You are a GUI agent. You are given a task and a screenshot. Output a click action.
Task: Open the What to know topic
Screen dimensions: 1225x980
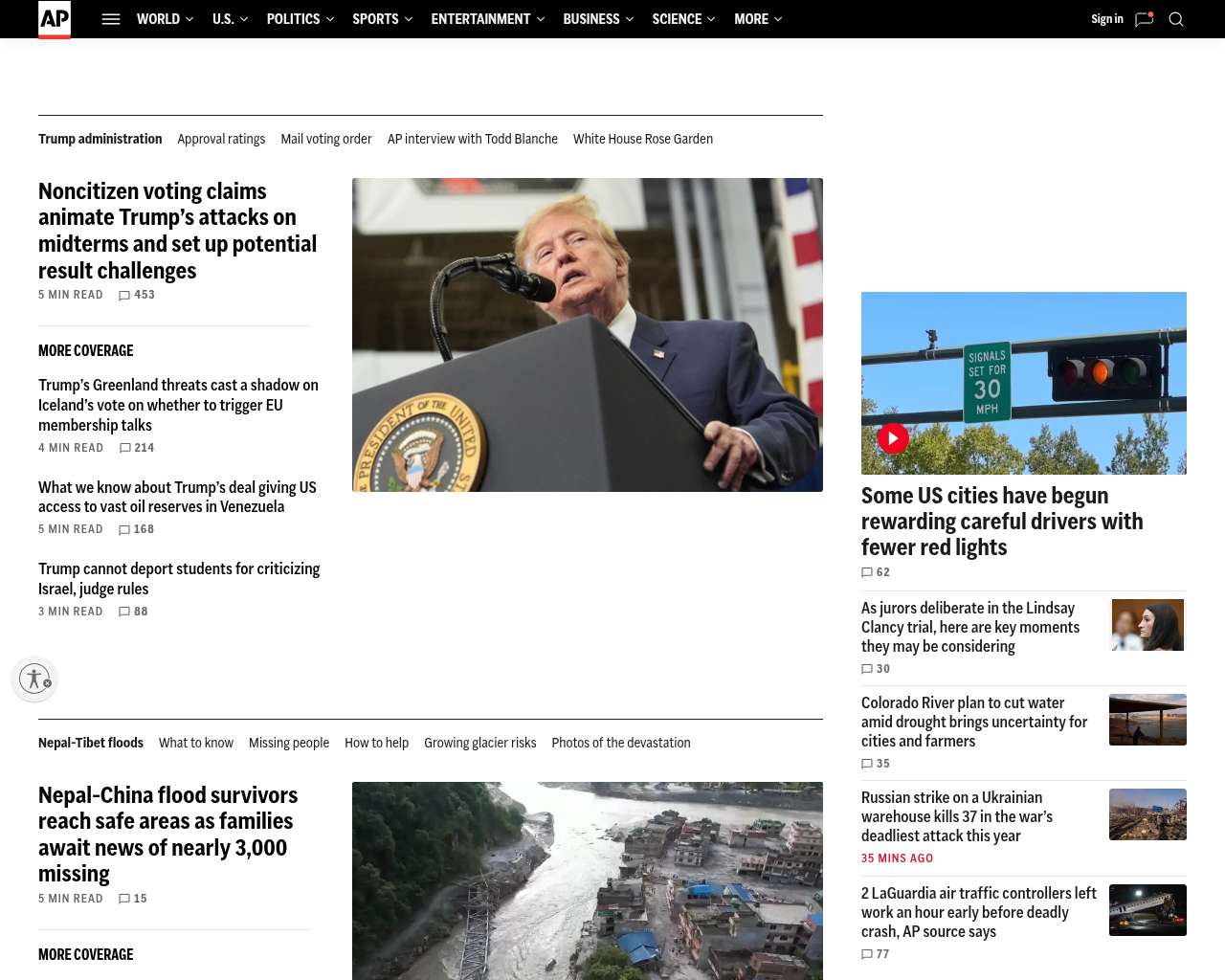[196, 743]
